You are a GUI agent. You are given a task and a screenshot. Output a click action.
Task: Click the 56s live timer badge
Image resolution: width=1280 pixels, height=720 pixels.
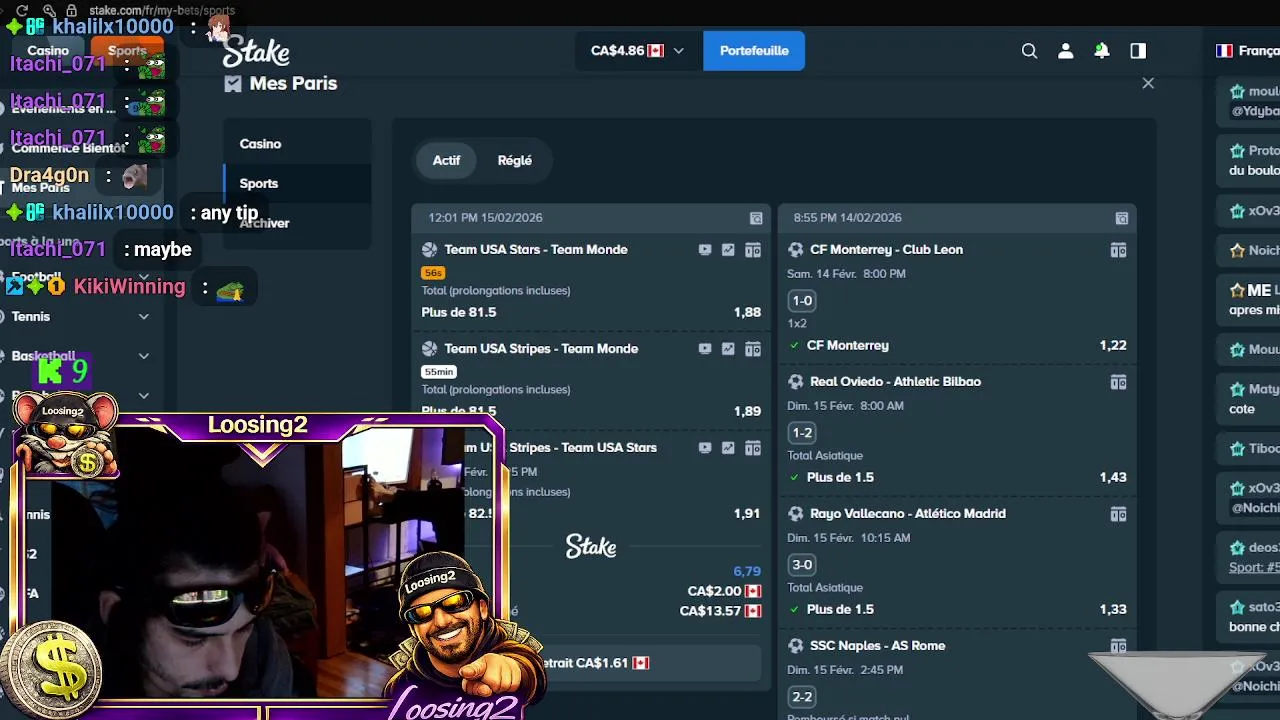click(x=433, y=273)
